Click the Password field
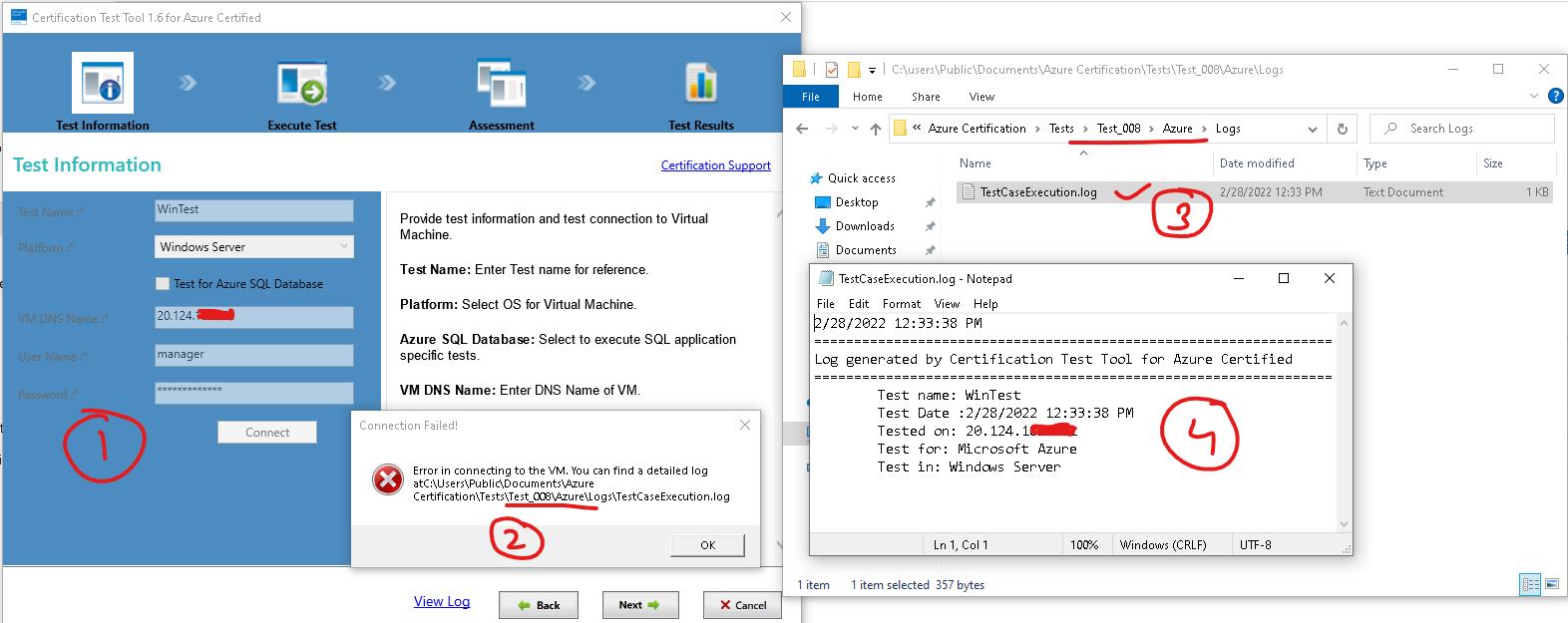This screenshot has height=623, width=1568. [254, 393]
